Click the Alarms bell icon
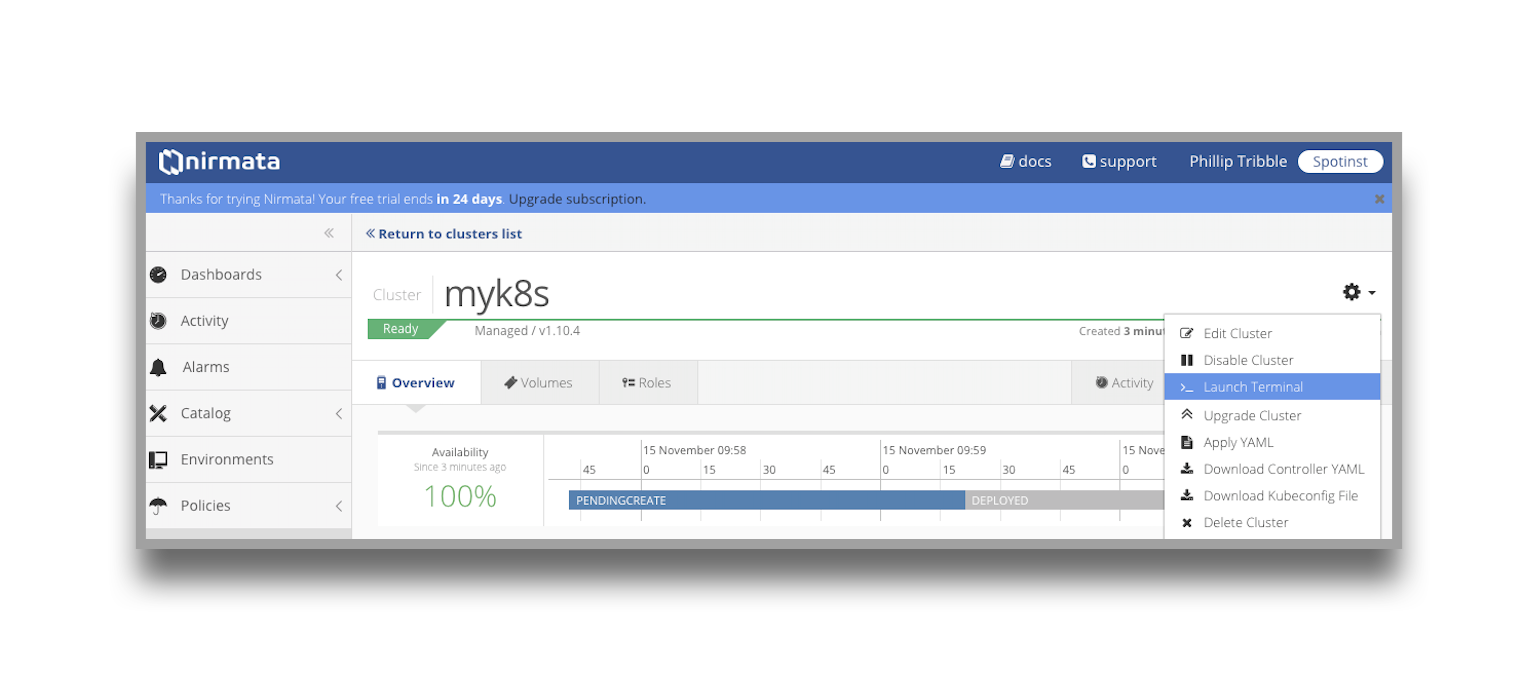 coord(158,367)
